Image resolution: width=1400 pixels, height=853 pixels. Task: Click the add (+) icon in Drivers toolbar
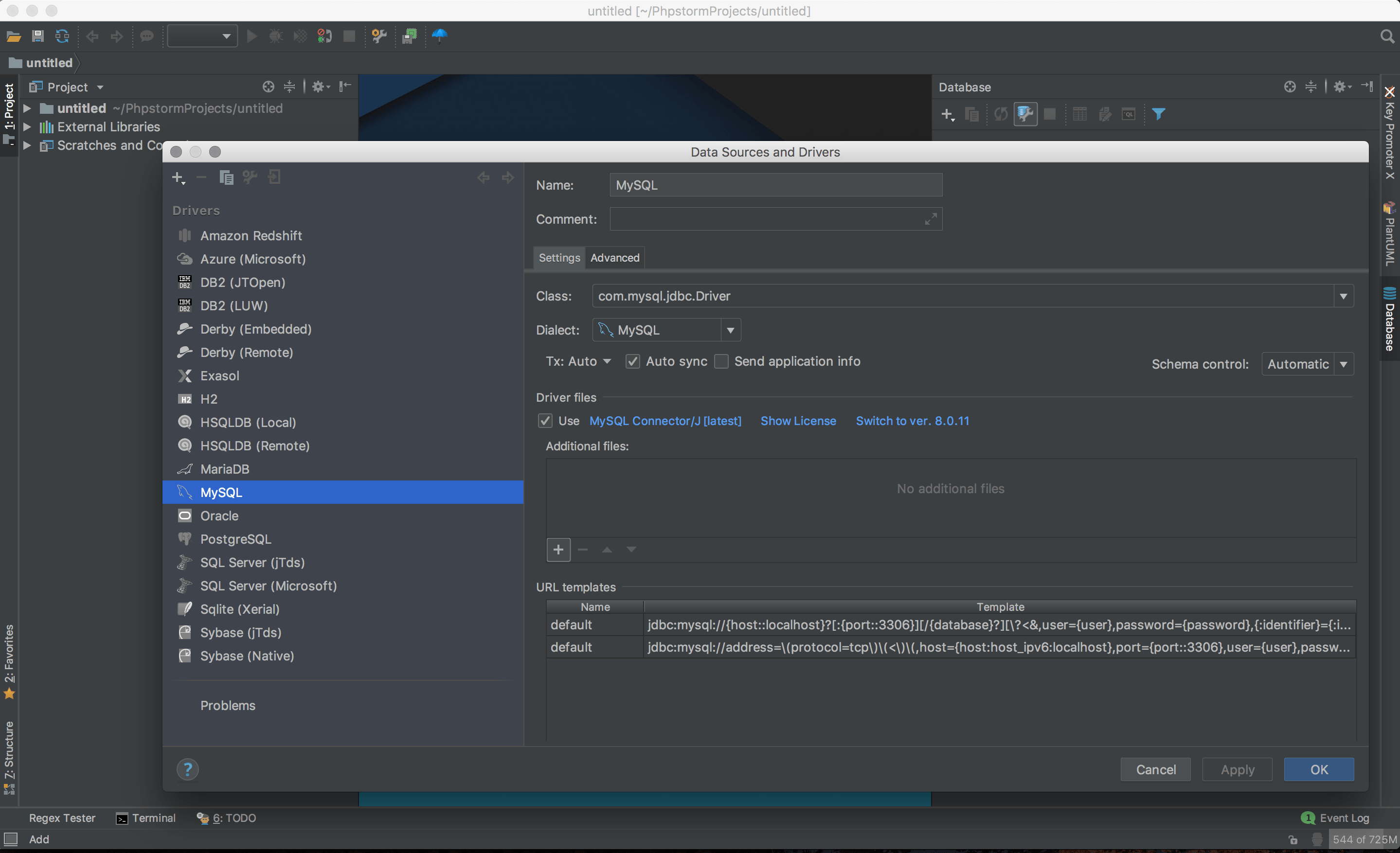[x=178, y=178]
